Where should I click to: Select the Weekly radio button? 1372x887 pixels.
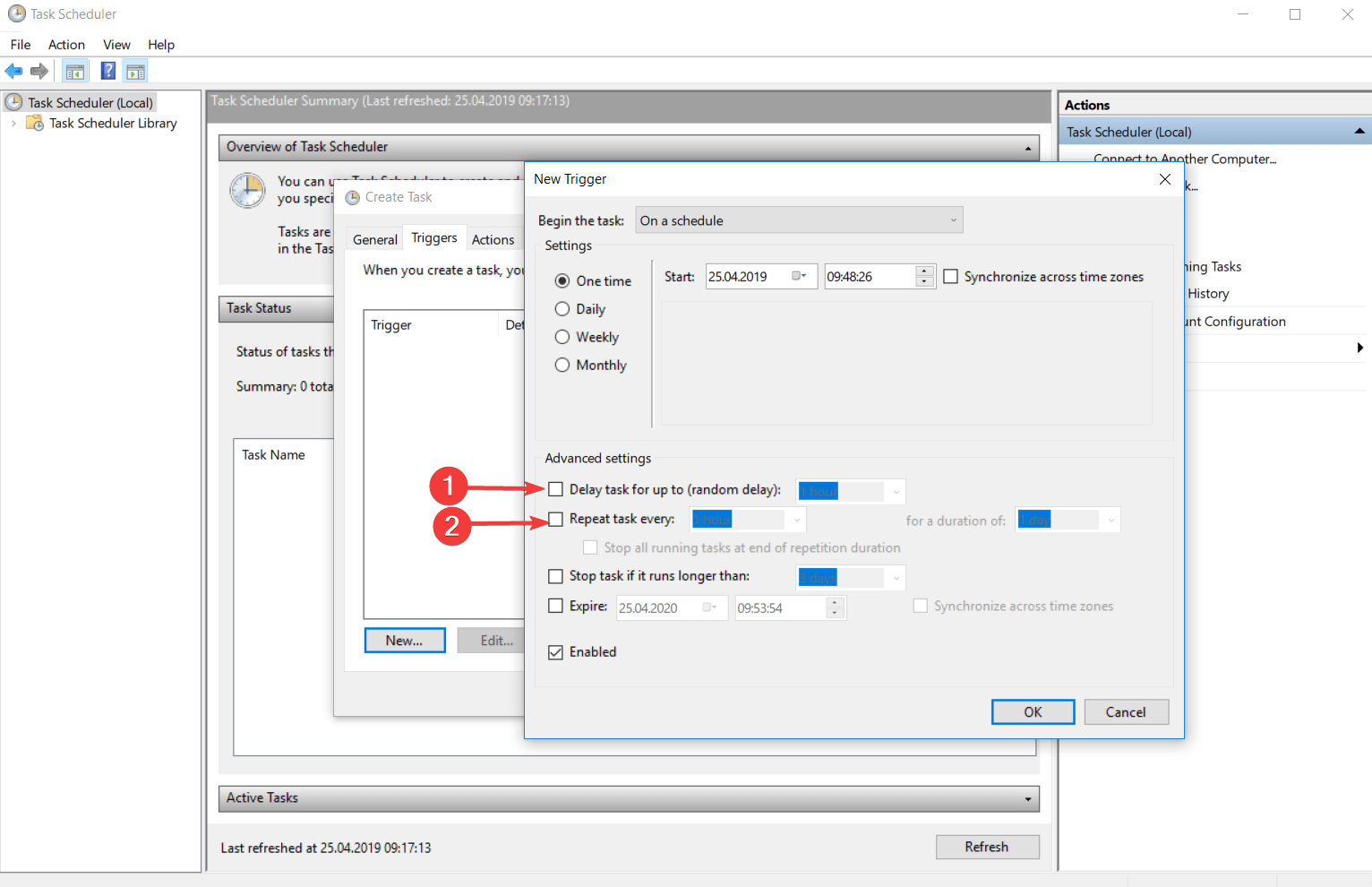(562, 337)
